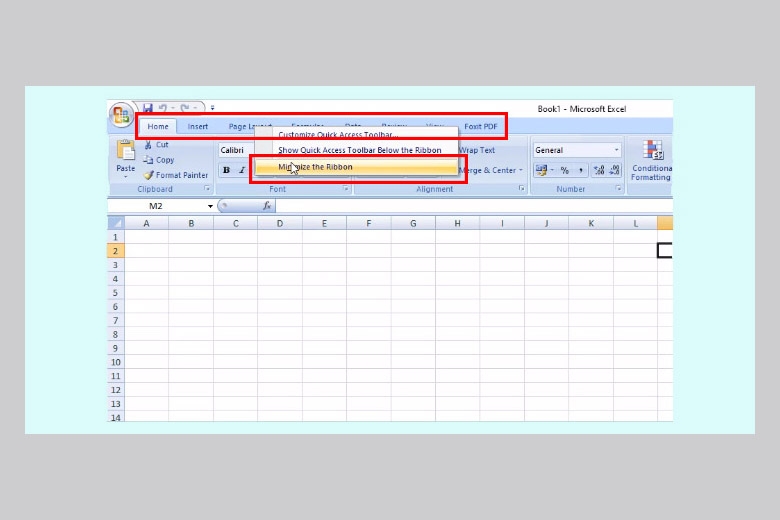Click cell F9 in the worksheet
This screenshot has height=520, width=780.
[x=369, y=348]
